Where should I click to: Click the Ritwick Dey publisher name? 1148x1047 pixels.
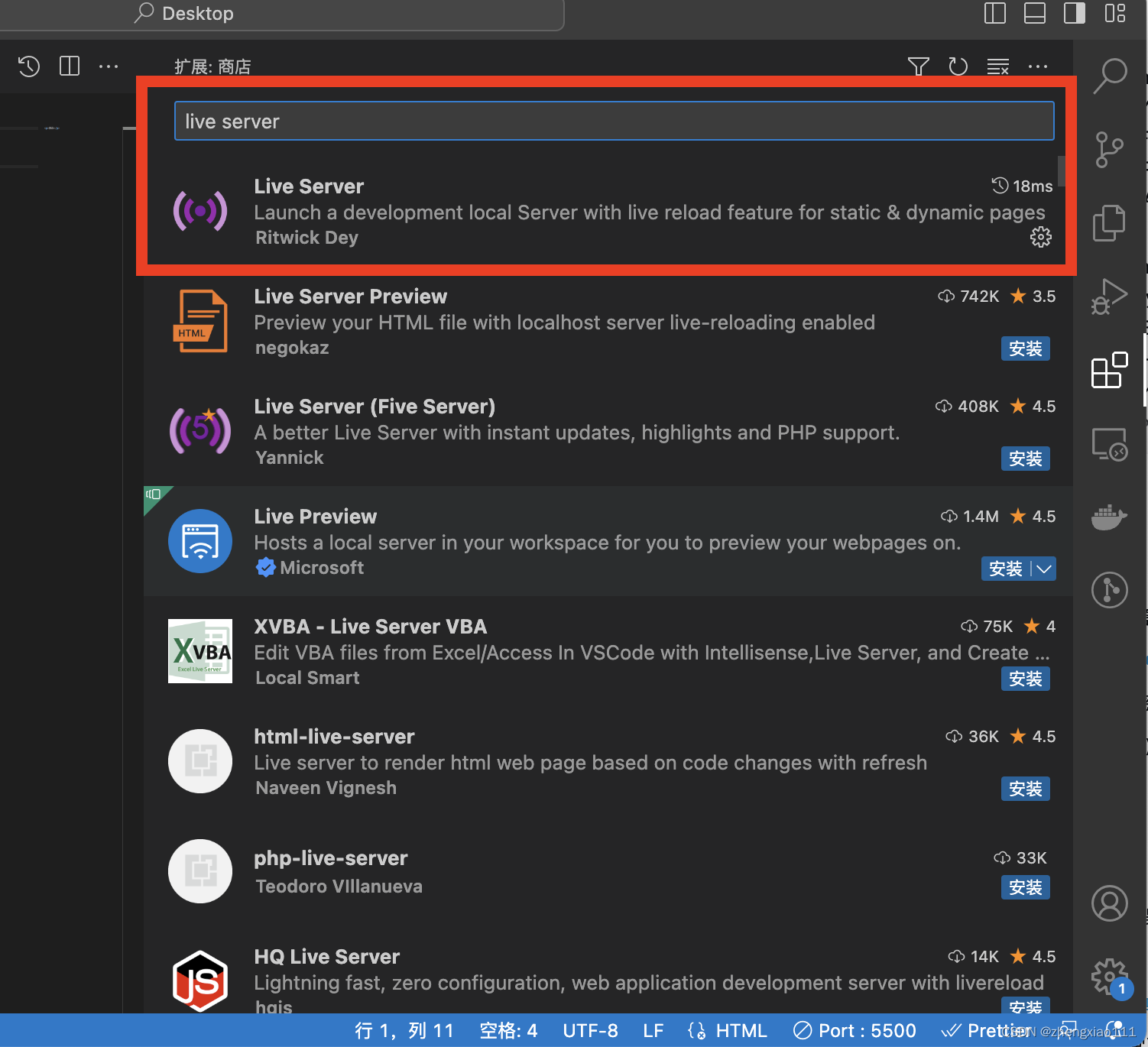[x=306, y=238]
